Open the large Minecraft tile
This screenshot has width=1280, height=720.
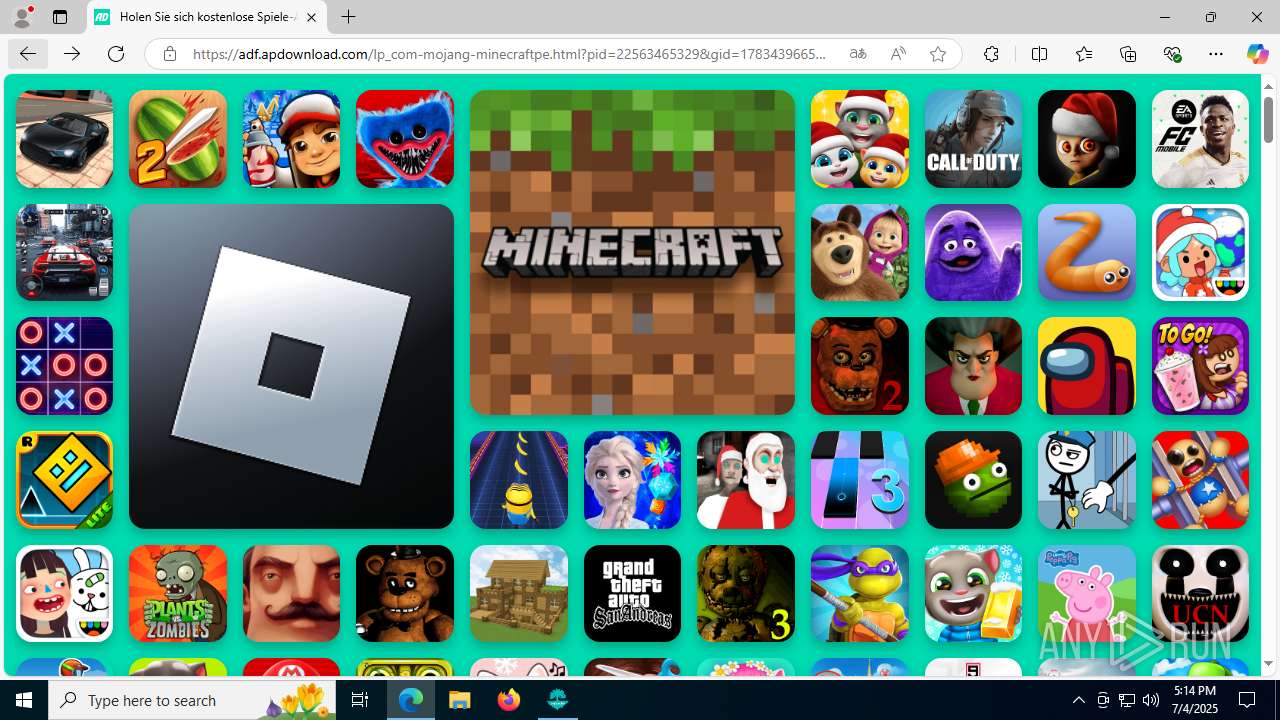point(632,252)
